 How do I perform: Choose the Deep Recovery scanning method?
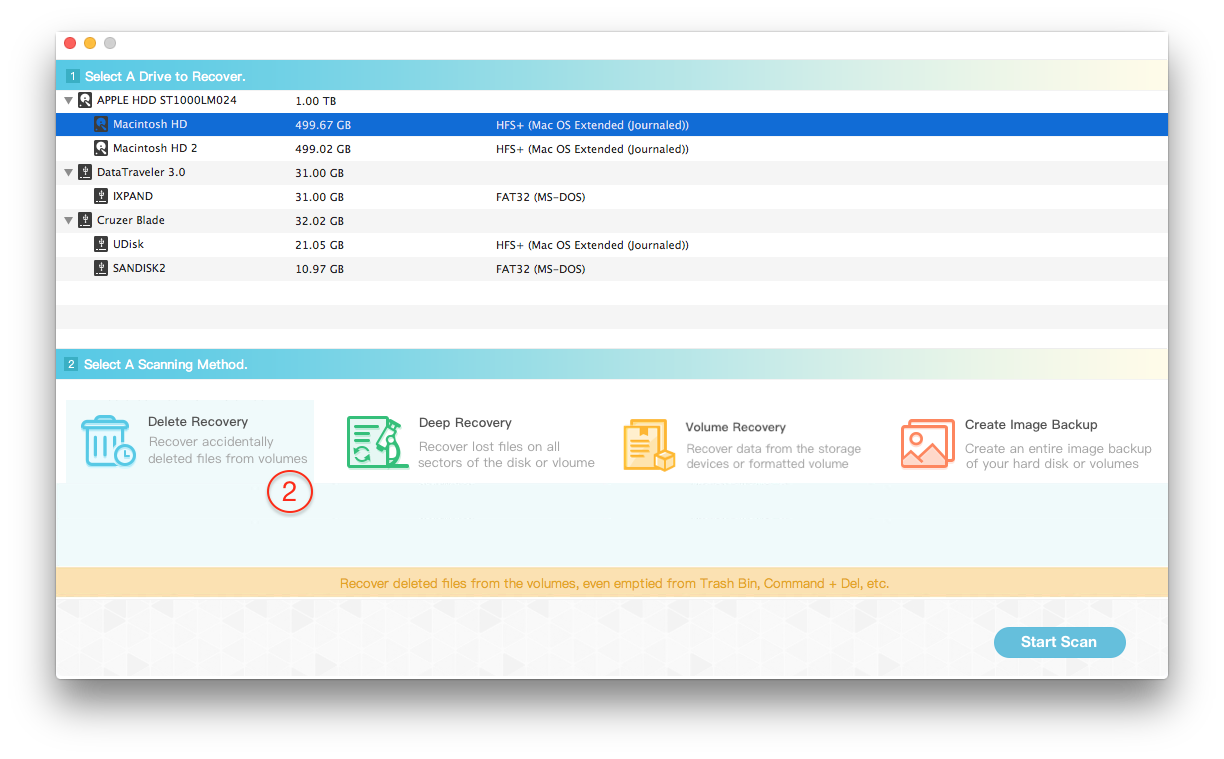(x=471, y=442)
